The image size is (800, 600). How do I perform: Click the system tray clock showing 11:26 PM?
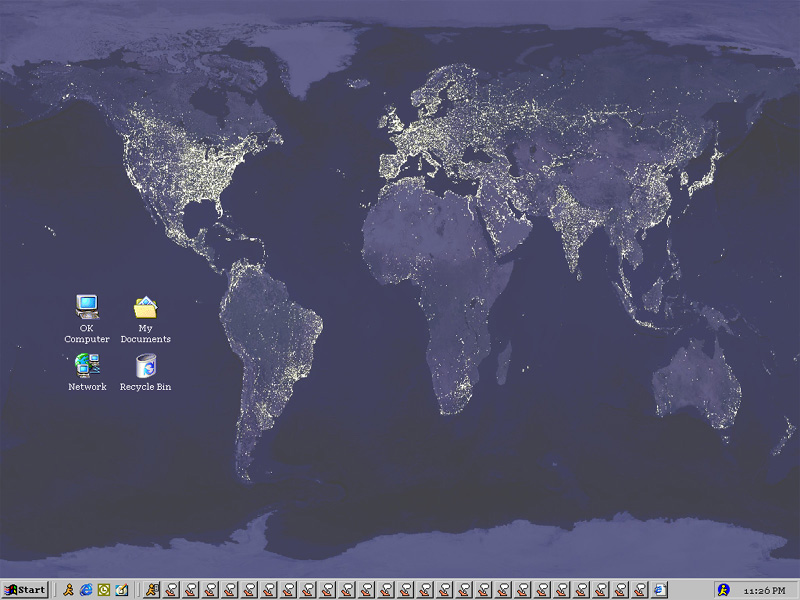(766, 590)
